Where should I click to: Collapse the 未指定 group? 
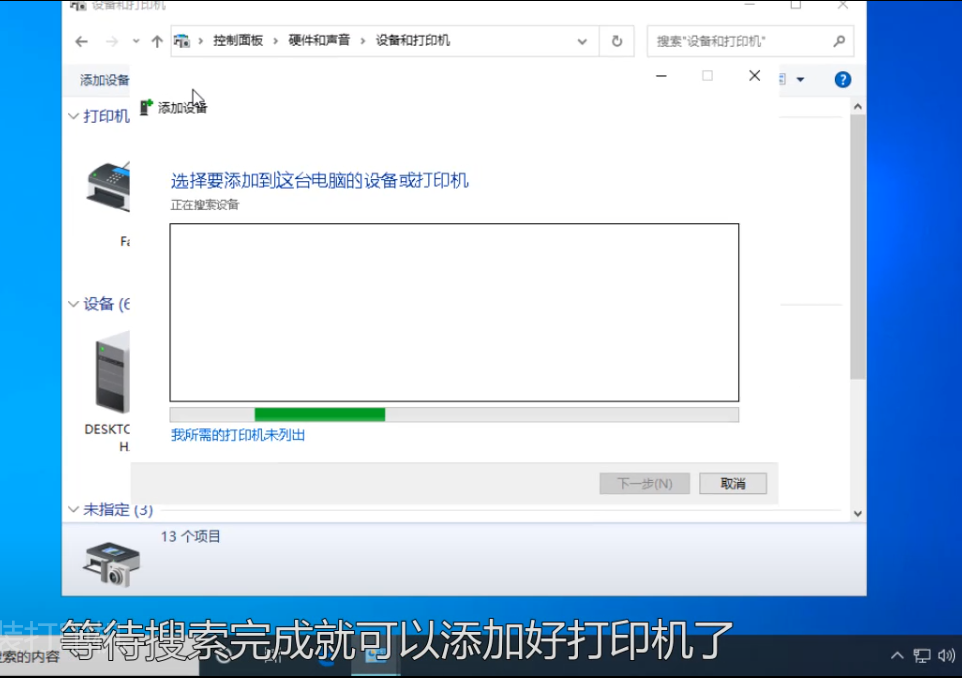coord(74,509)
